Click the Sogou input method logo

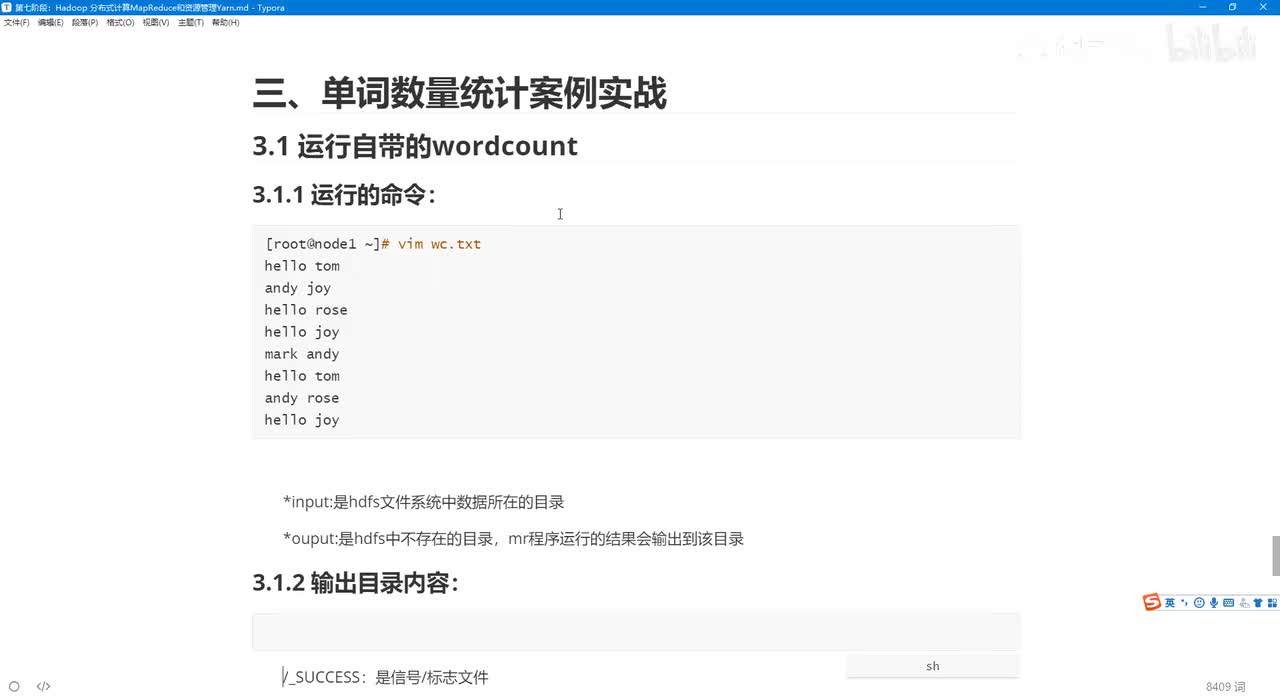coord(1152,602)
